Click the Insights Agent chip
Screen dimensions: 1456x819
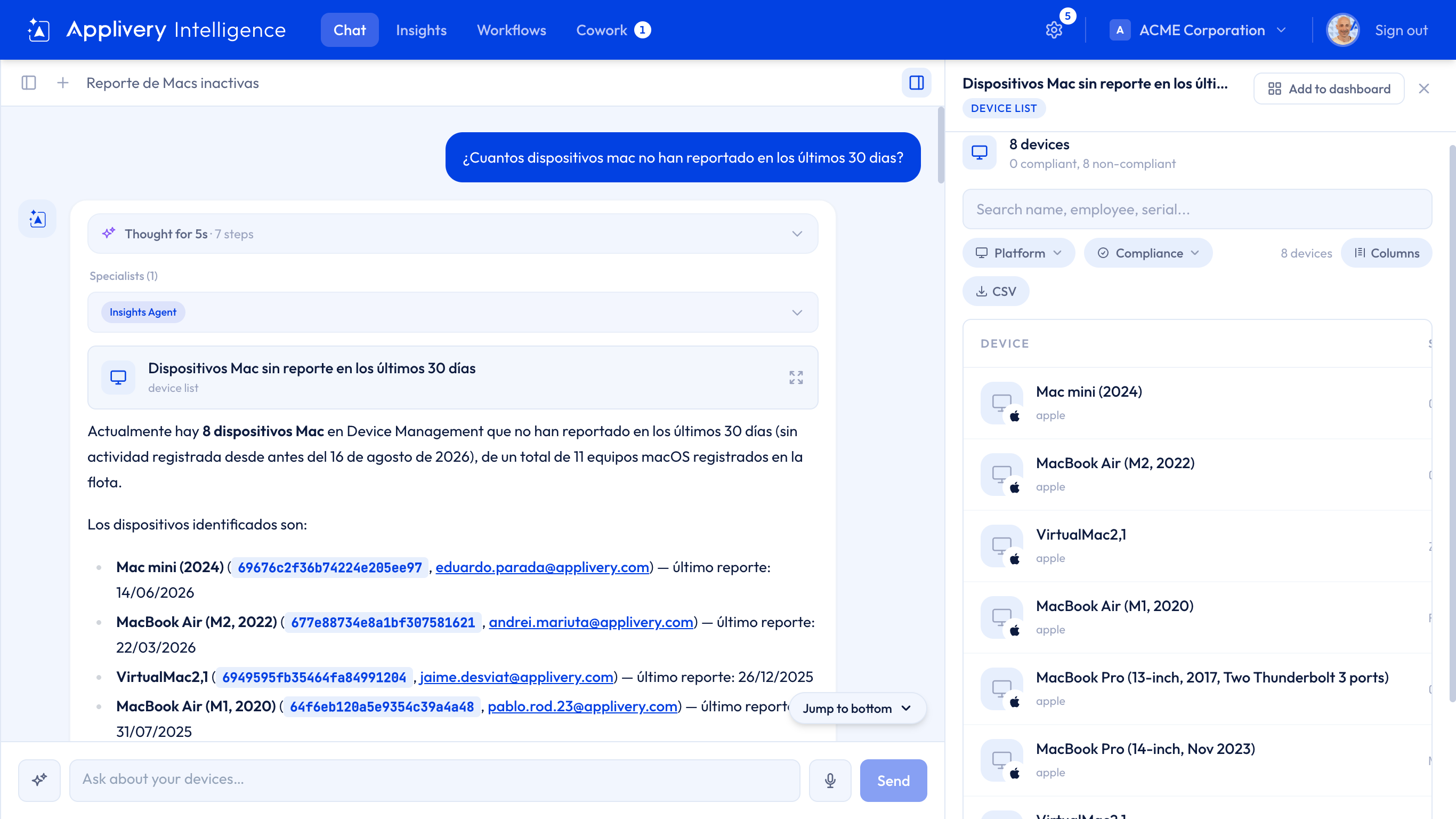click(x=143, y=312)
